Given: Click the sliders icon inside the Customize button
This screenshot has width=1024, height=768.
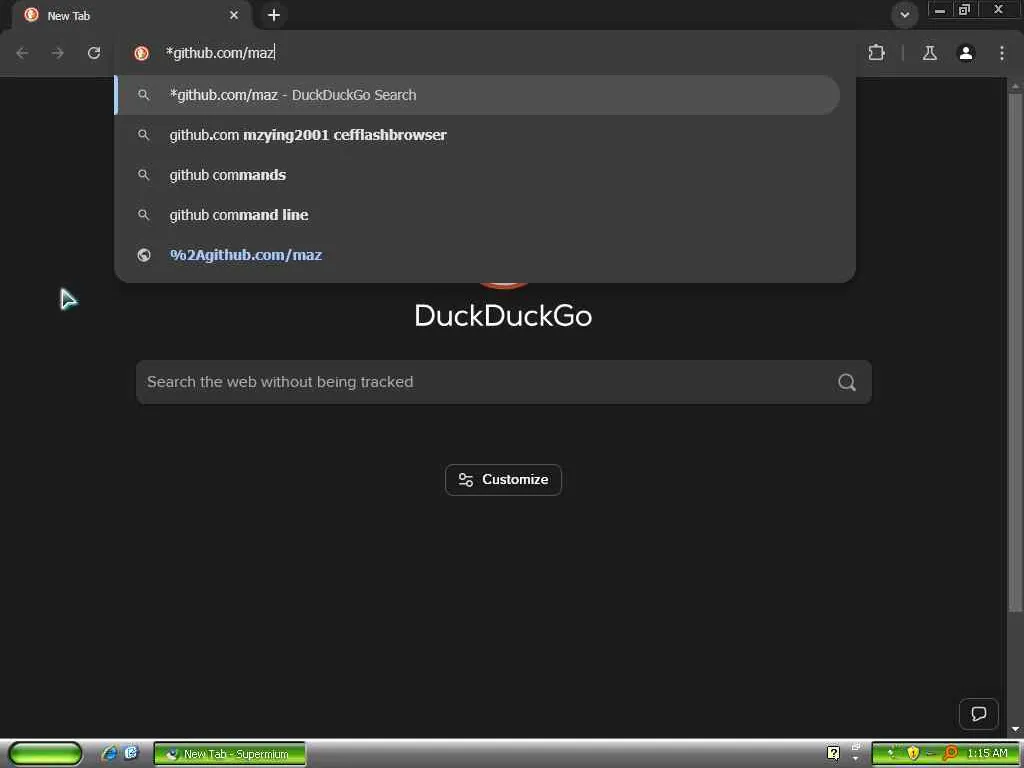Looking at the screenshot, I should coord(466,480).
